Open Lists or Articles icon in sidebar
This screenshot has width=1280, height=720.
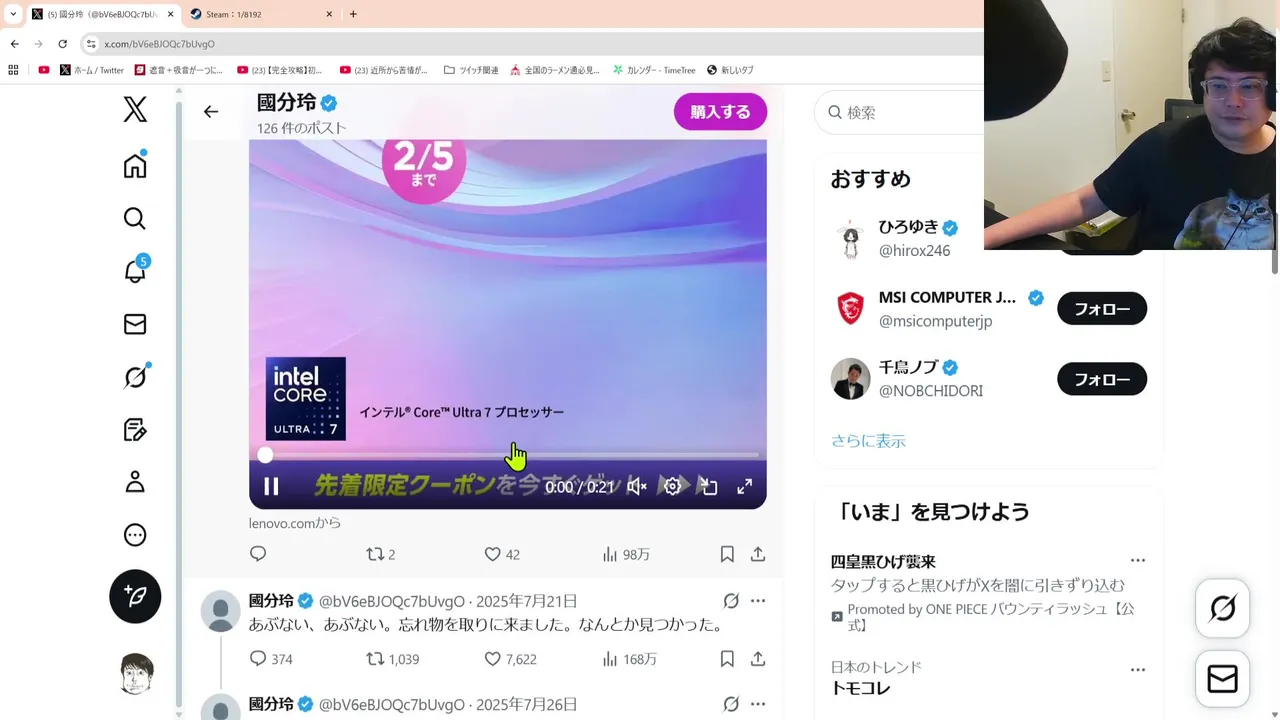[135, 430]
